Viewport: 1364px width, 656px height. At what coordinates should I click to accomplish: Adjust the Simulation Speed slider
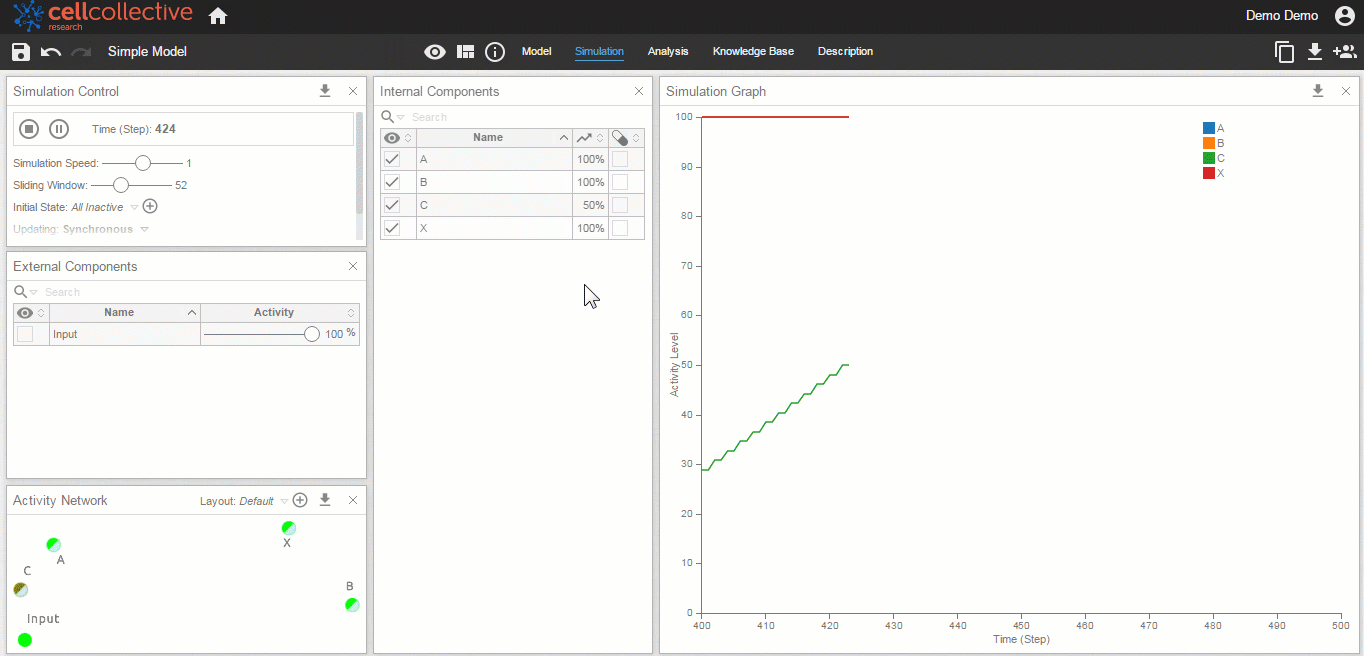click(x=143, y=163)
